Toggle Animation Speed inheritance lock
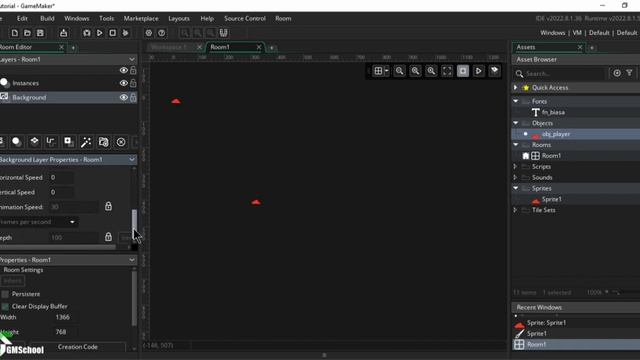This screenshot has width=640, height=360. (108, 206)
